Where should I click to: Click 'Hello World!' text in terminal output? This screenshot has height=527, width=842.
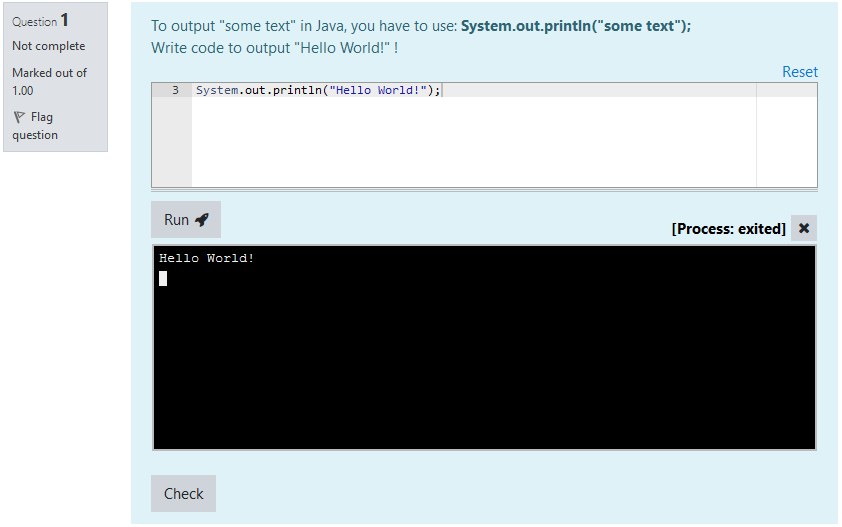point(206,258)
